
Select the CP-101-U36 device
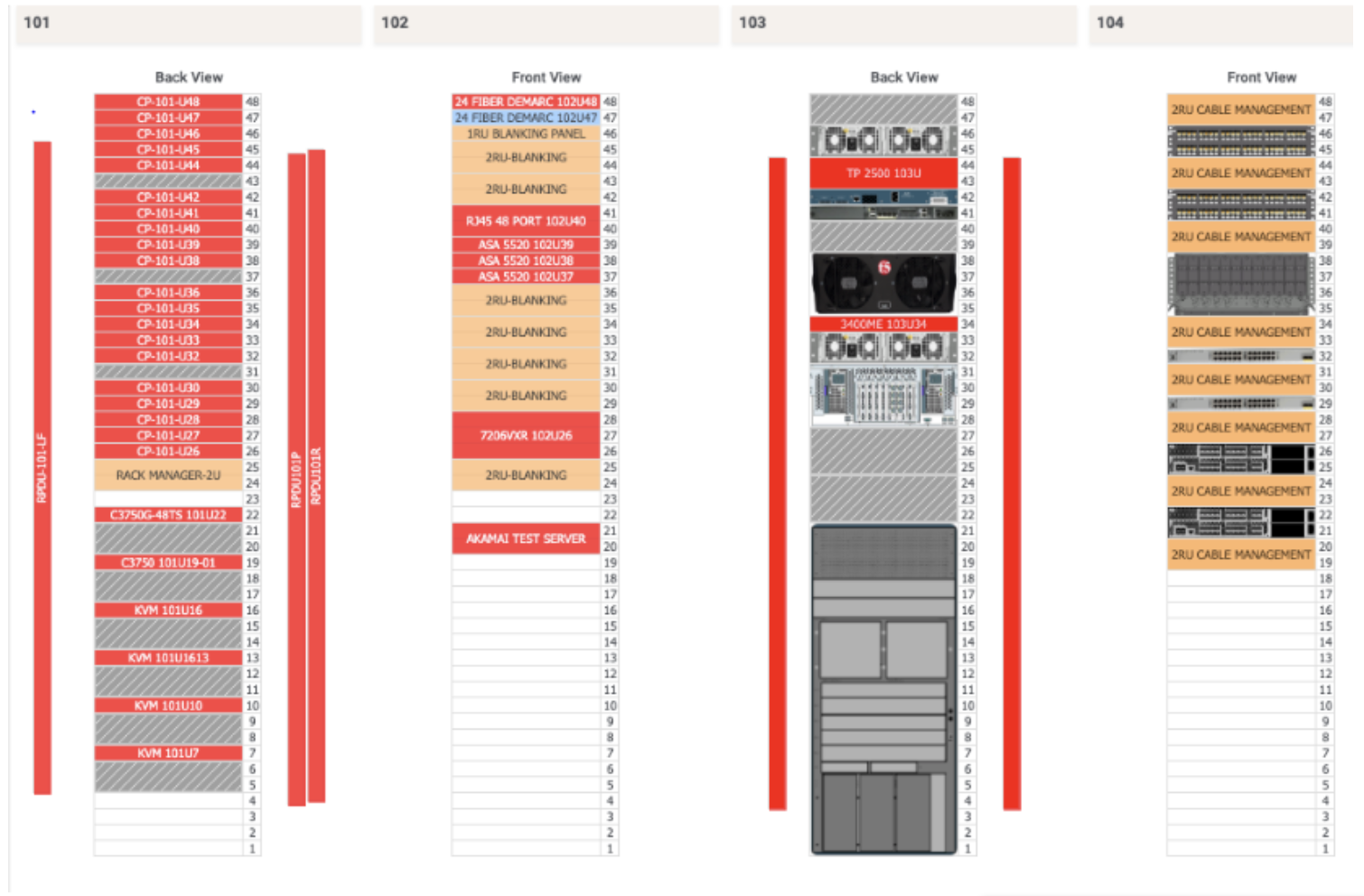tap(168, 293)
